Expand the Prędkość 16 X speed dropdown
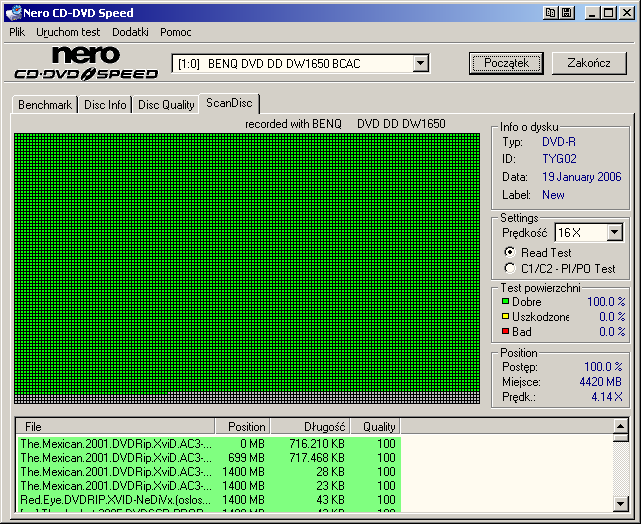The image size is (641, 524). pos(614,233)
